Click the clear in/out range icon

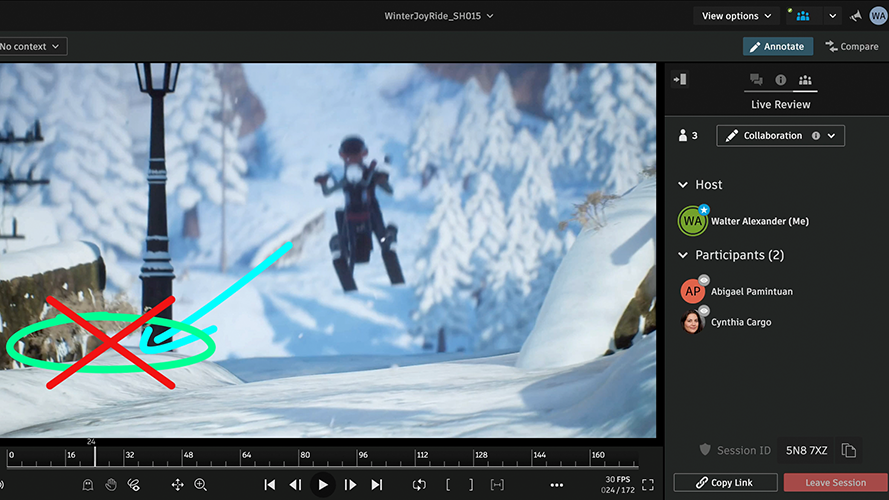(497, 485)
